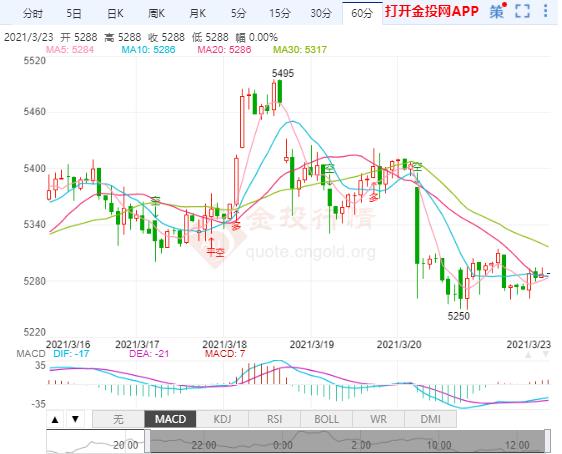562x454 pixels.
Task: Click the 打开金投网APP link
Action: [x=432, y=11]
